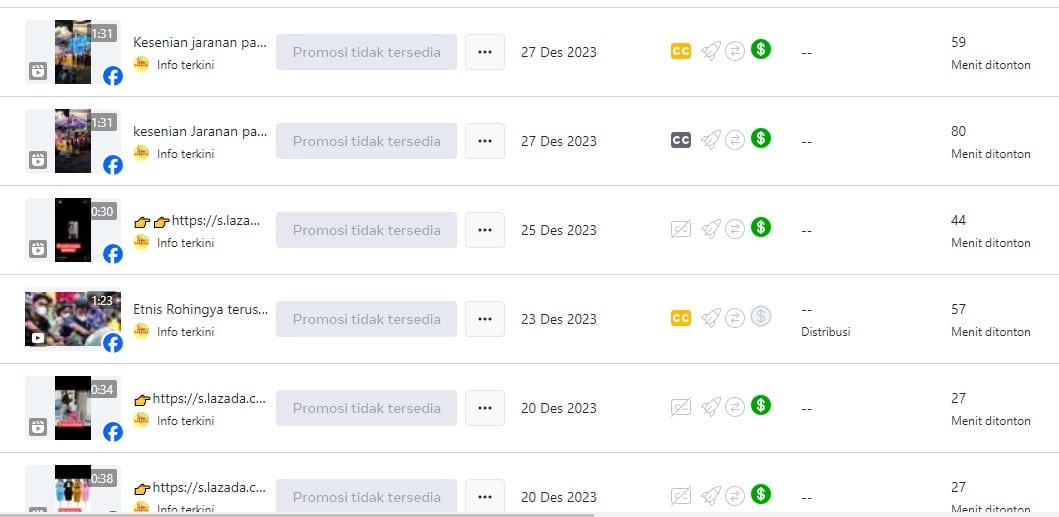1059x517 pixels.
Task: Open three-dot menu for first Kesenian jaranan video
Action: coord(485,52)
